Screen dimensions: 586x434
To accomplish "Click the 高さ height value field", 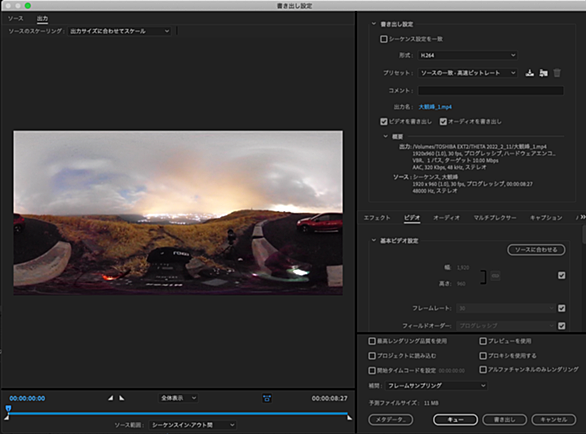I will pyautogui.click(x=461, y=284).
